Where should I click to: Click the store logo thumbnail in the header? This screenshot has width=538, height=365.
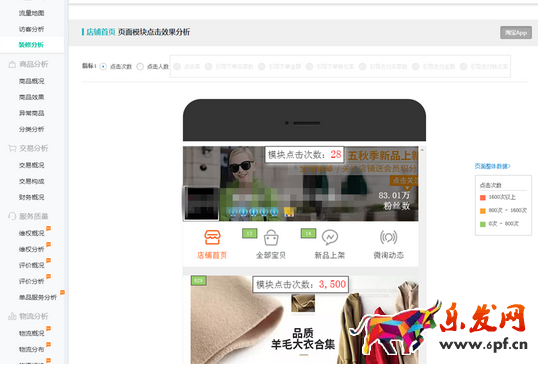(x=201, y=203)
